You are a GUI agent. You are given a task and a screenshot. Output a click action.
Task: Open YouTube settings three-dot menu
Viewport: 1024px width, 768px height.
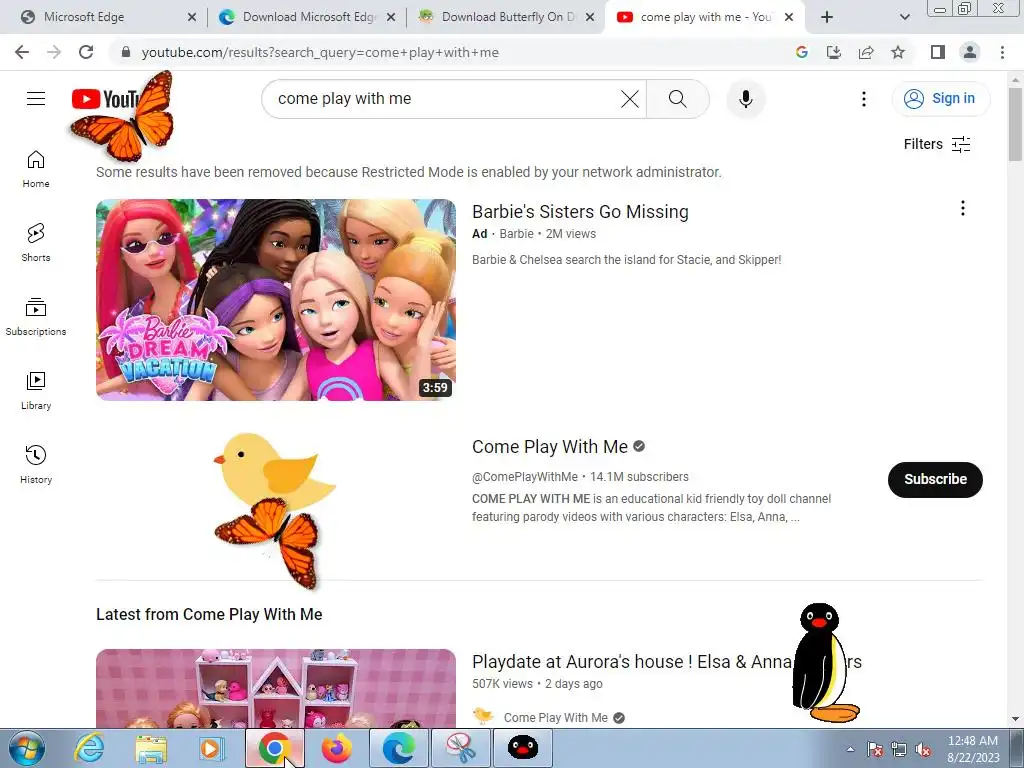click(863, 99)
